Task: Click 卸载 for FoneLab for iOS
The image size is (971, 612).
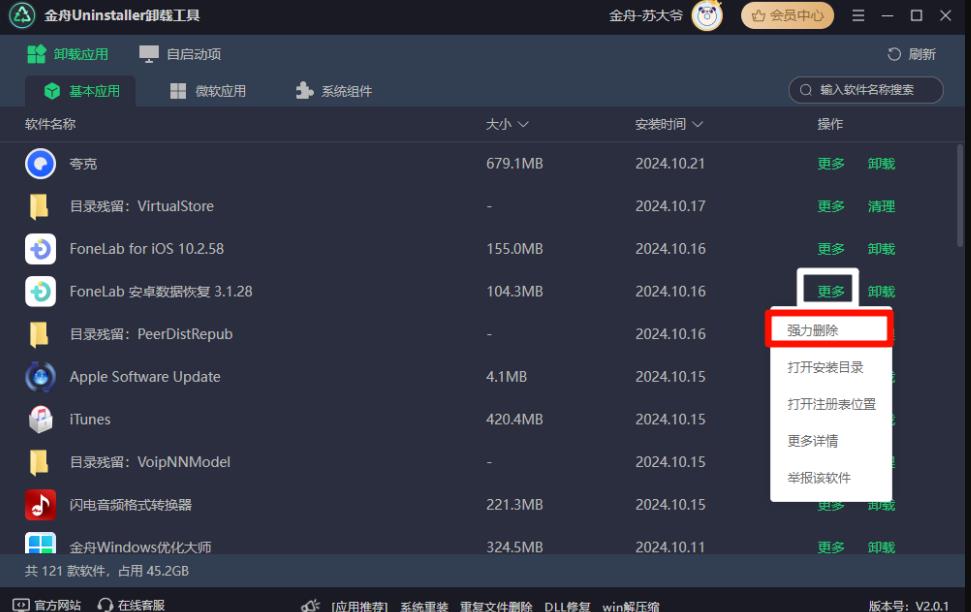Action: 881,249
